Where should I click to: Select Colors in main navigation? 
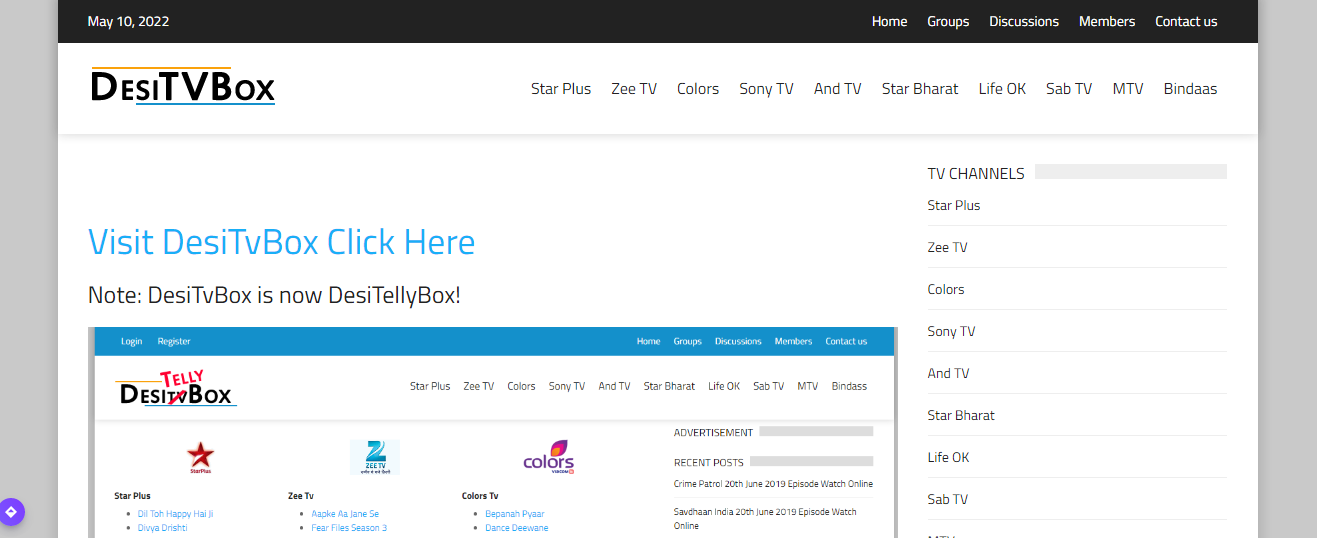pyautogui.click(x=698, y=88)
